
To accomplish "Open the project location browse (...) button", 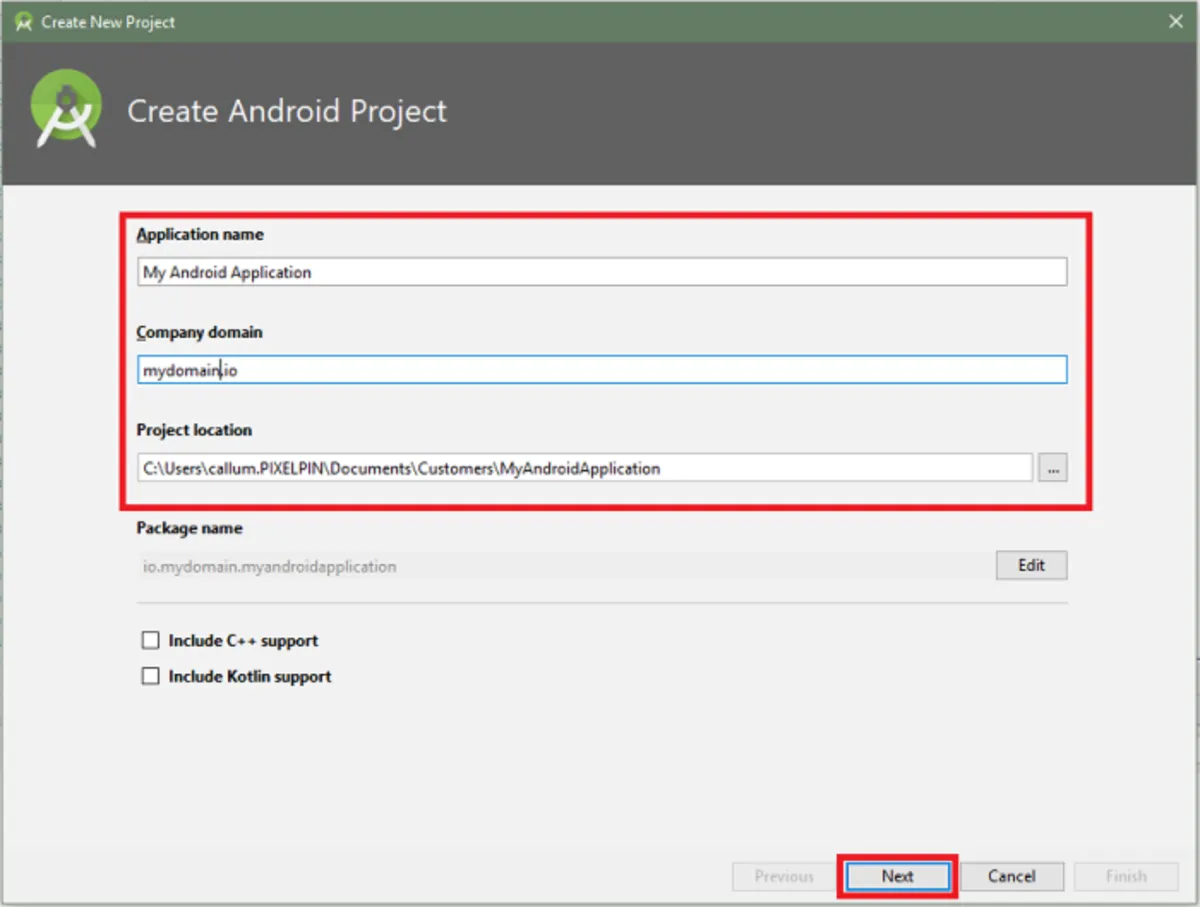I will [1052, 468].
